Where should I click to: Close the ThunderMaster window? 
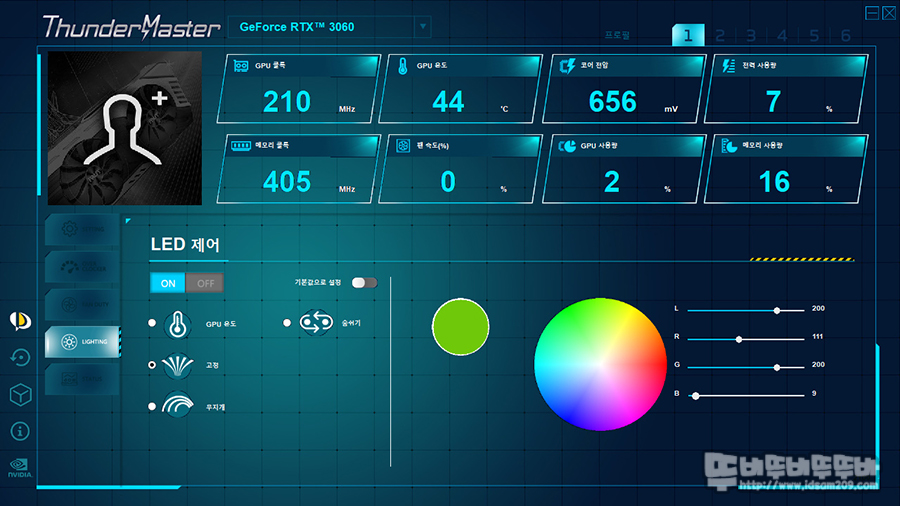click(889, 13)
